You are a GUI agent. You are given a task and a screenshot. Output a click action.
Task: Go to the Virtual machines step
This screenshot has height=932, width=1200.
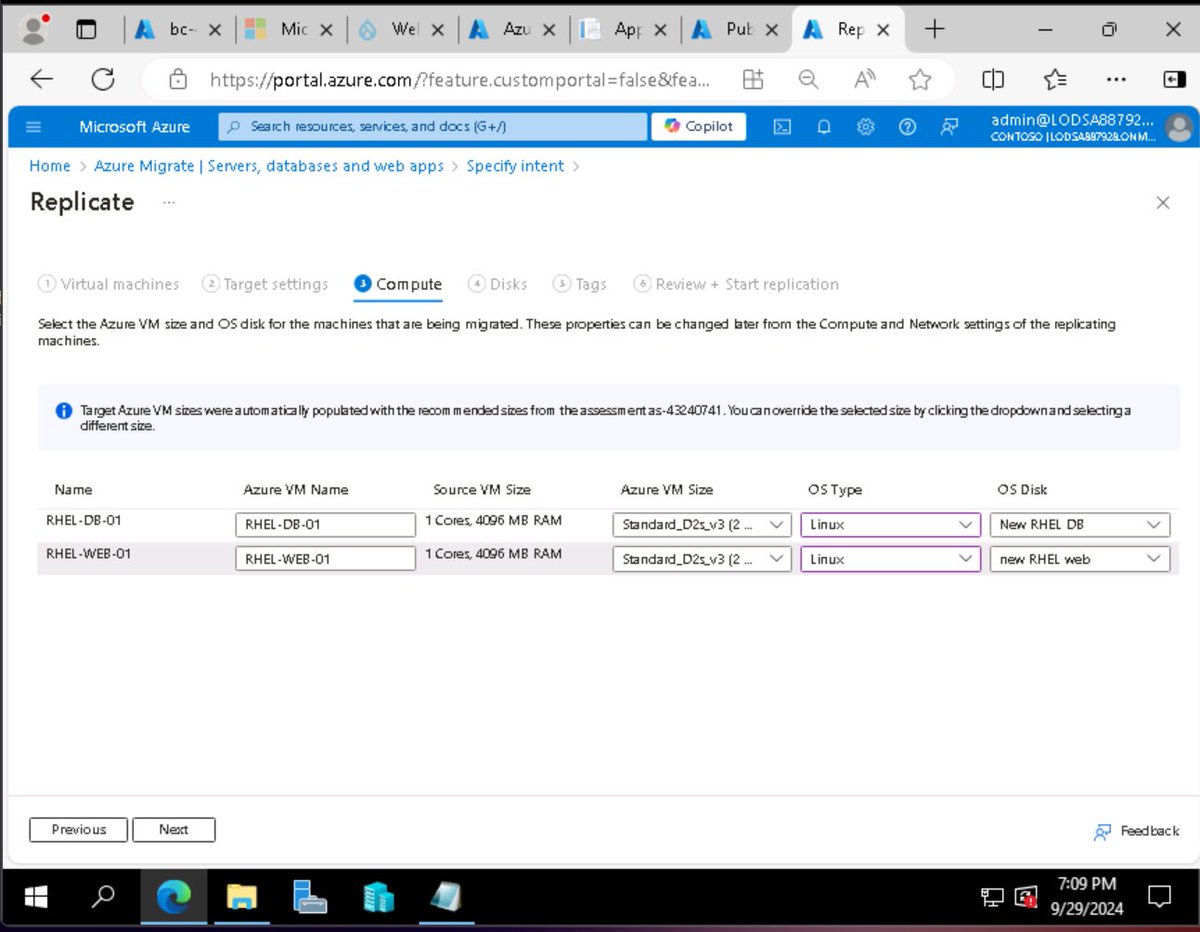[x=109, y=284]
